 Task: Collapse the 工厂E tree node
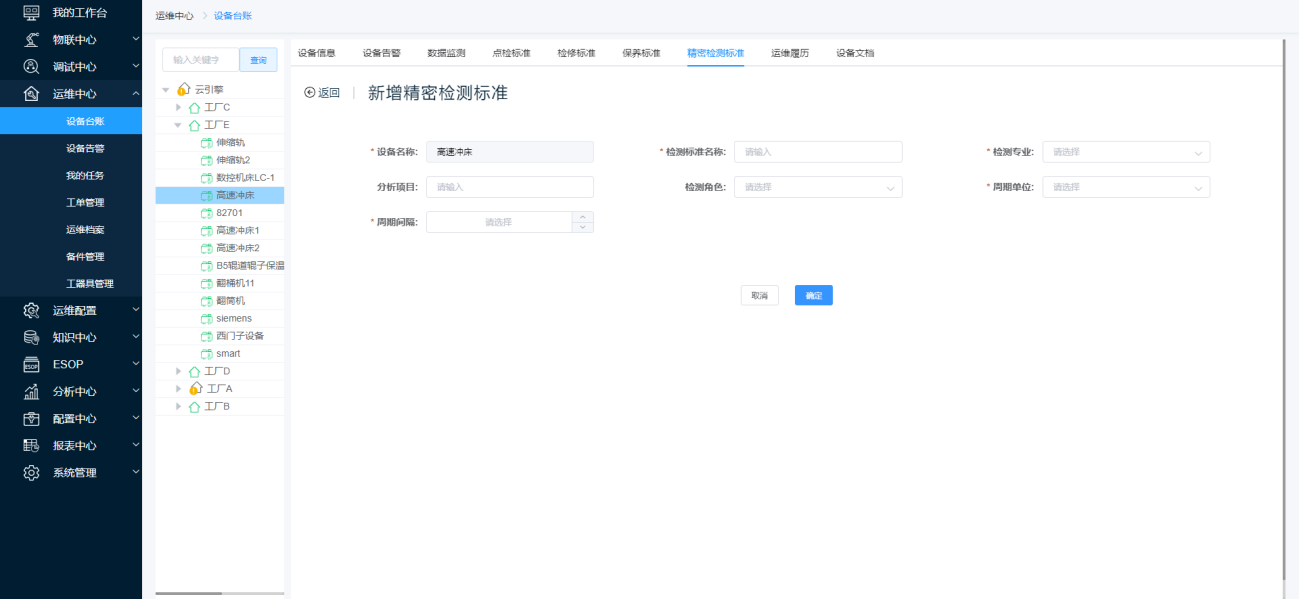(x=179, y=125)
